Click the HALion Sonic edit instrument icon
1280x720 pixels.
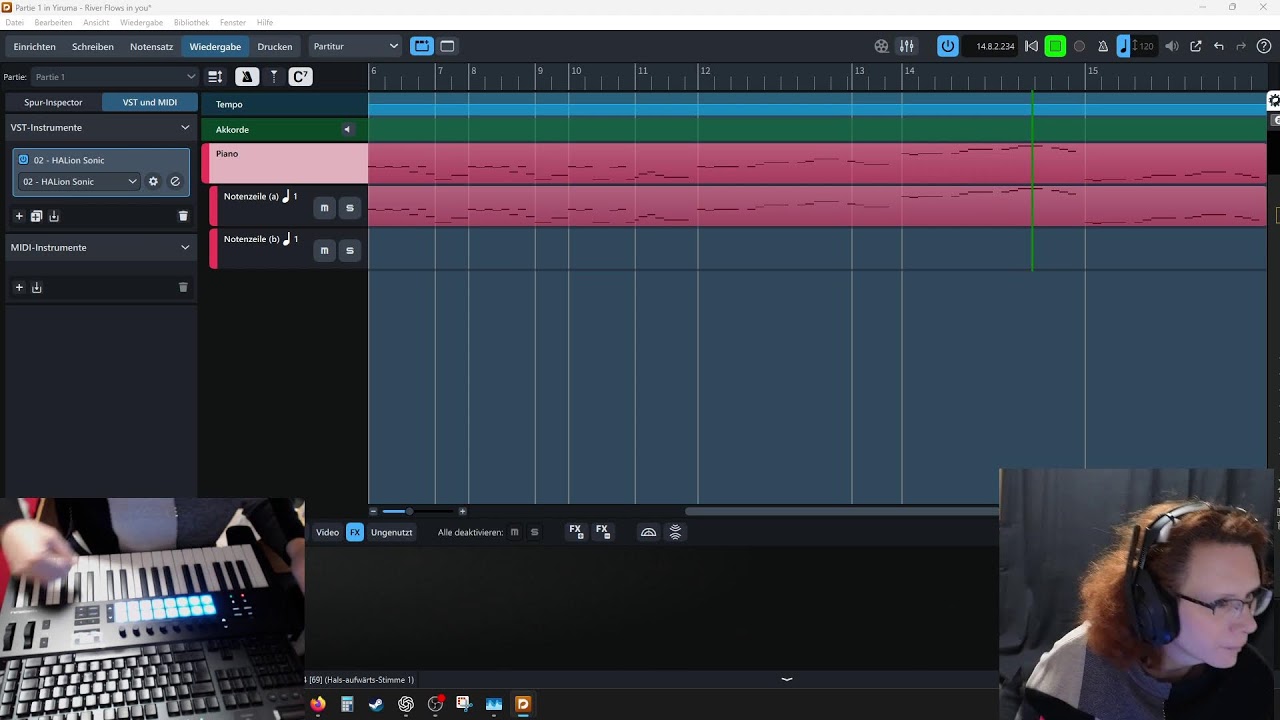coord(175,181)
